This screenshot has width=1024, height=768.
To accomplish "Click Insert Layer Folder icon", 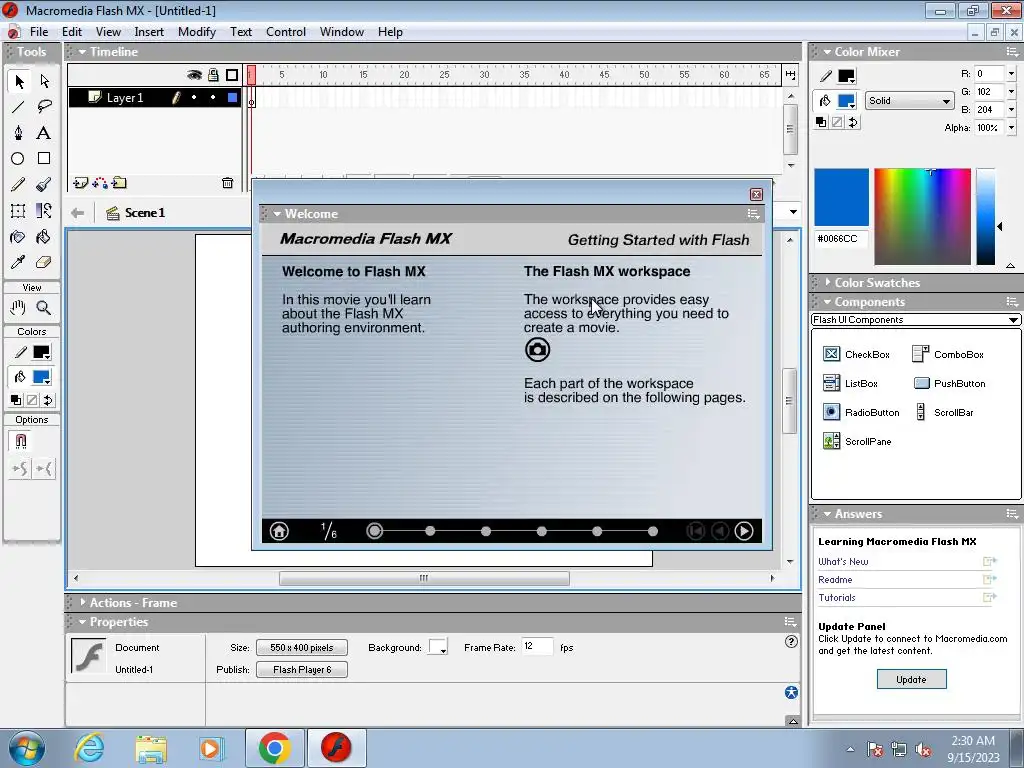I will [119, 183].
